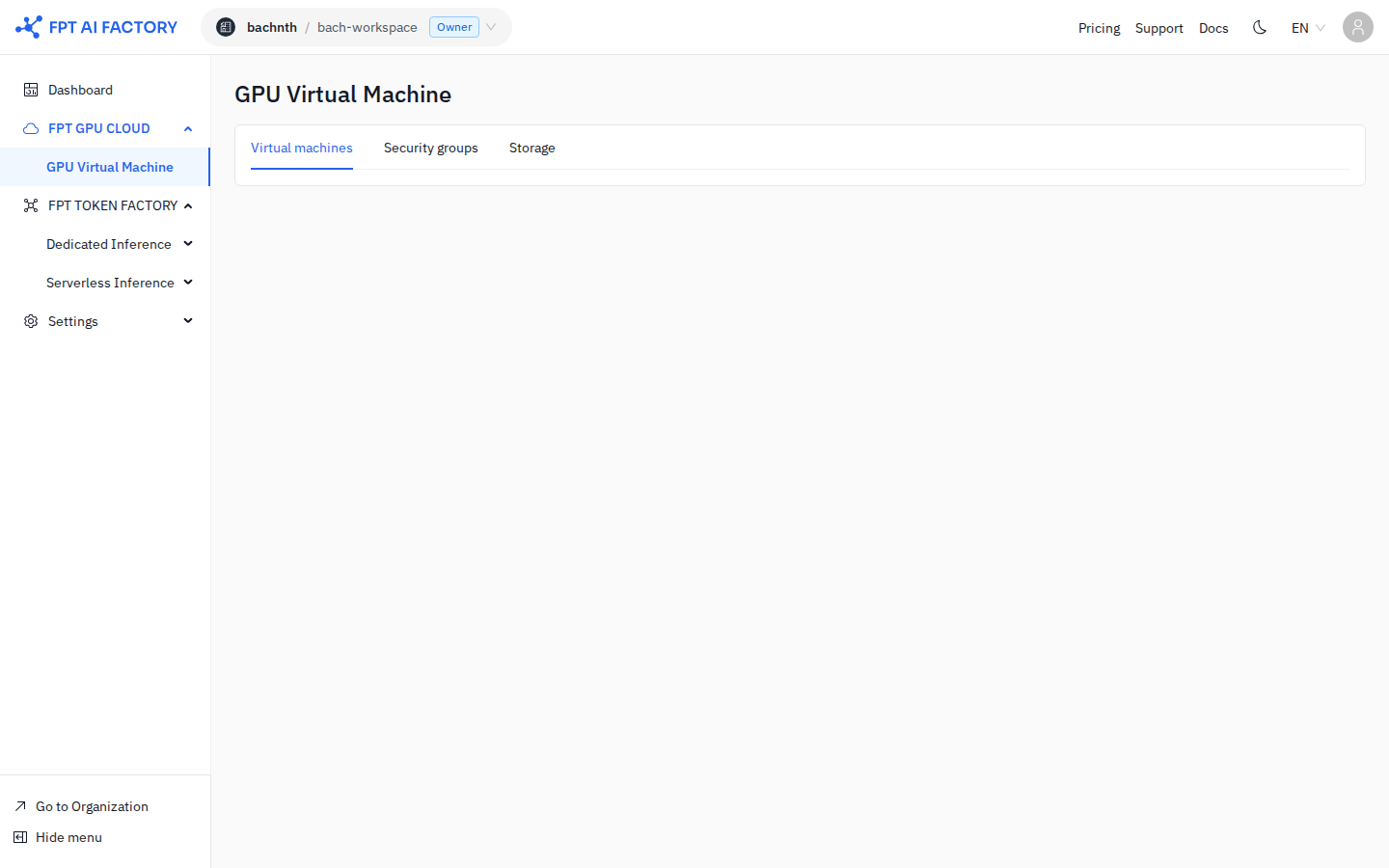The width and height of the screenshot is (1389, 868).
Task: Collapse the FPT GPU CLOUD section chevron
Action: pos(188,128)
